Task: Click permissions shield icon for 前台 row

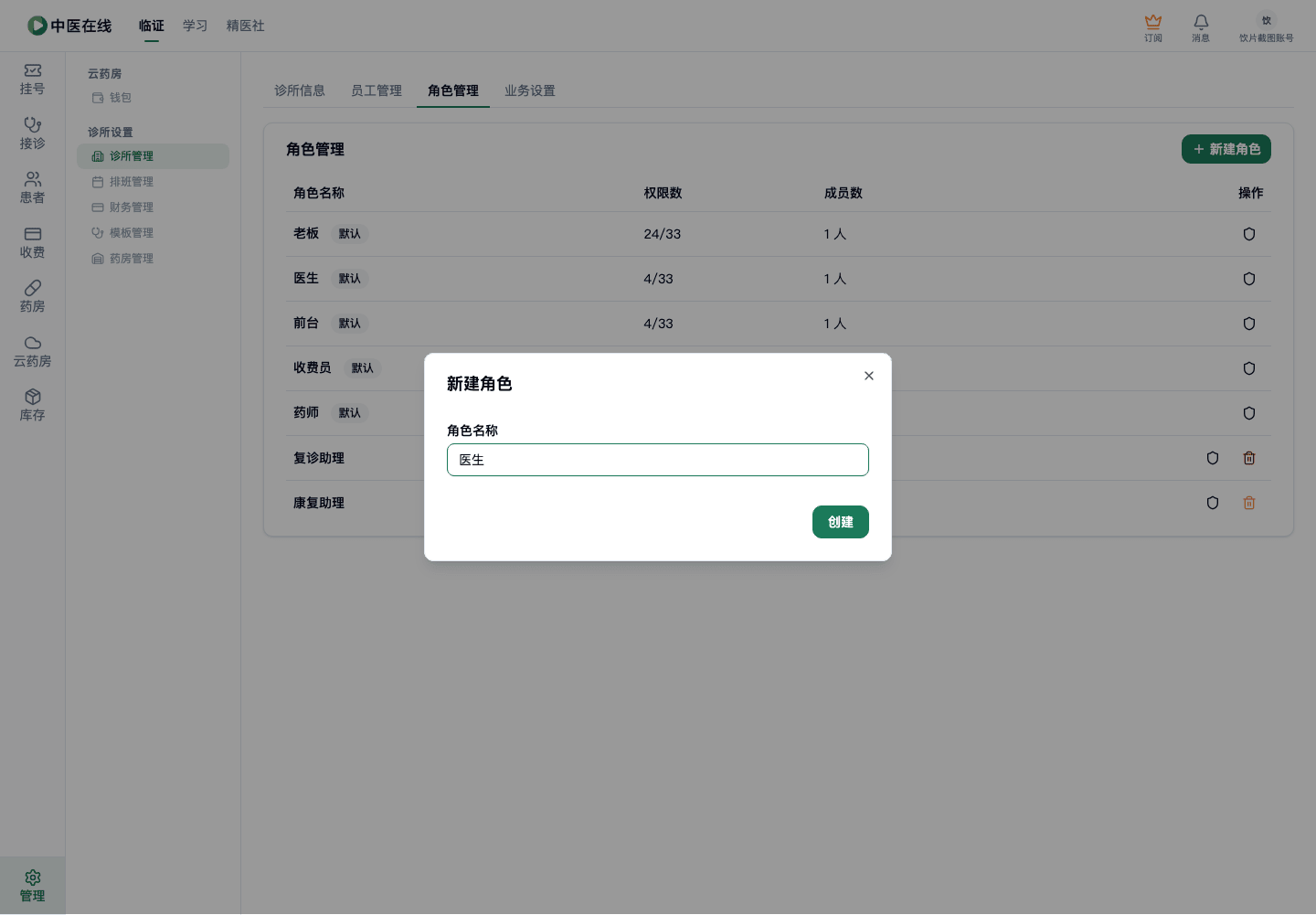Action: pyautogui.click(x=1249, y=324)
